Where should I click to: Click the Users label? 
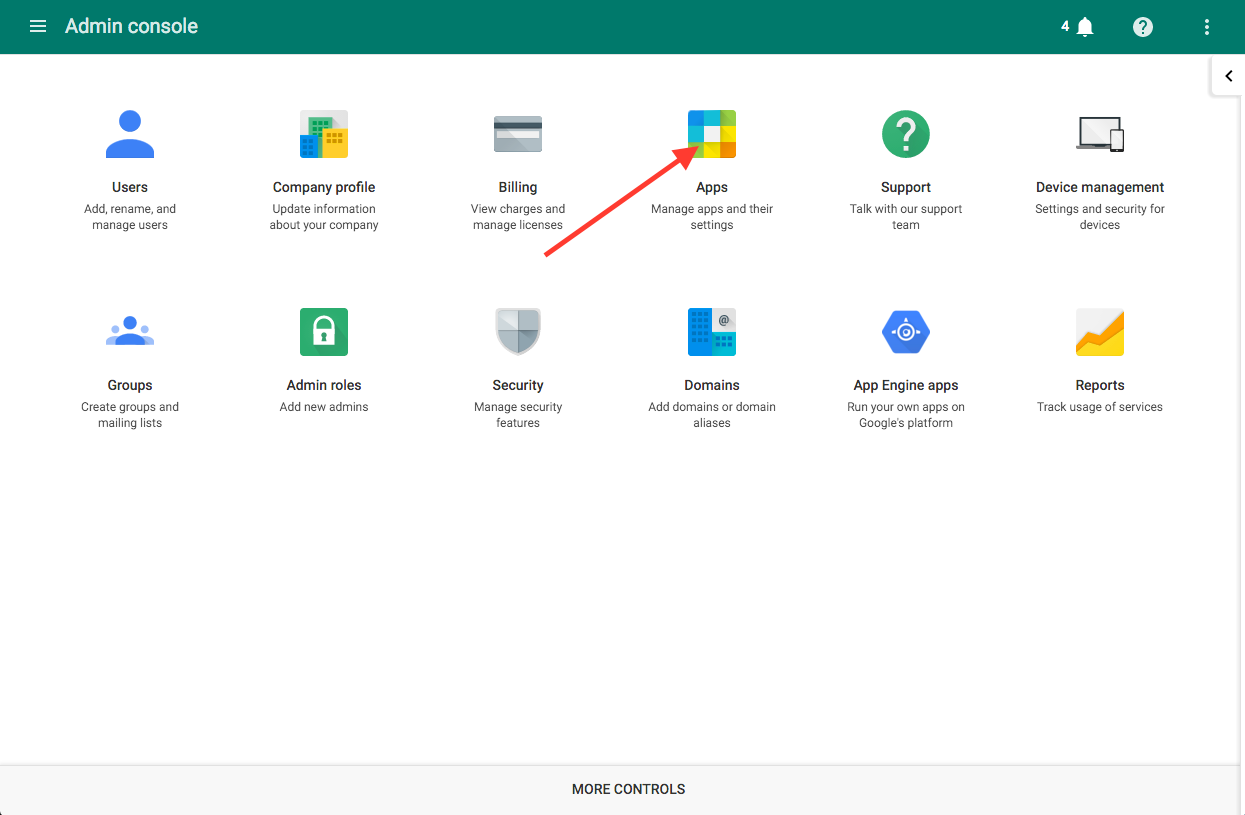130,187
